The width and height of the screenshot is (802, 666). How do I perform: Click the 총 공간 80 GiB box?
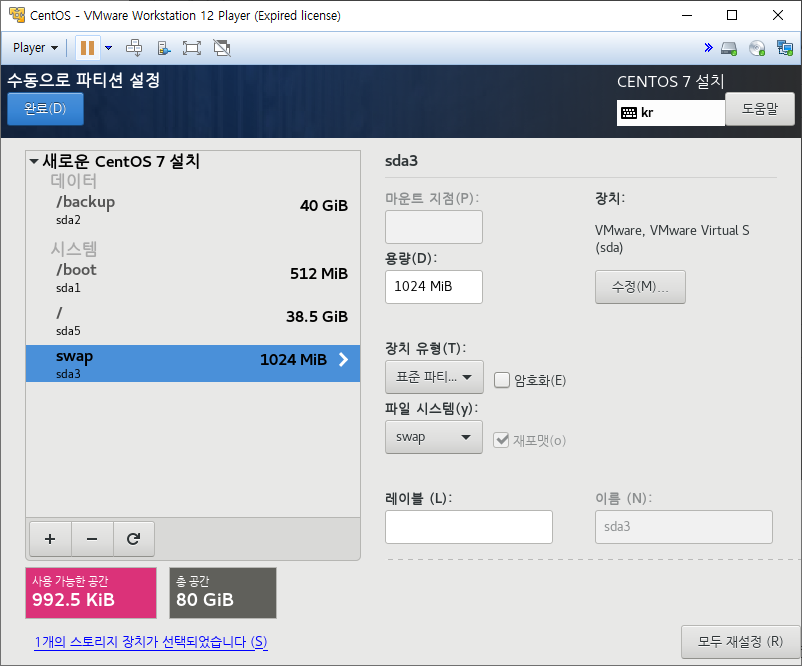coord(223,593)
